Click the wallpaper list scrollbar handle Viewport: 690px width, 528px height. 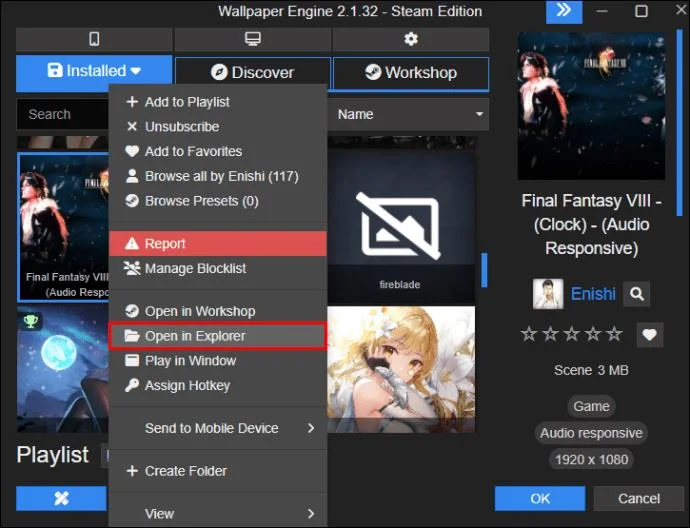pyautogui.click(x=484, y=270)
